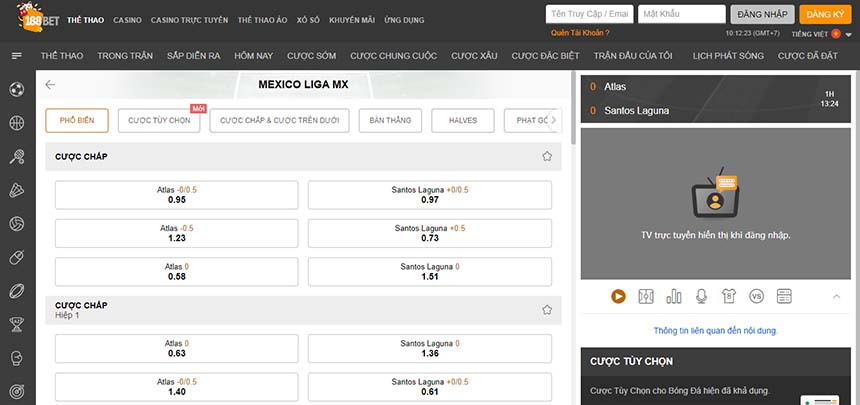The width and height of the screenshot is (860, 405).
Task: Open the Xổ Số menu item
Action: point(308,20)
